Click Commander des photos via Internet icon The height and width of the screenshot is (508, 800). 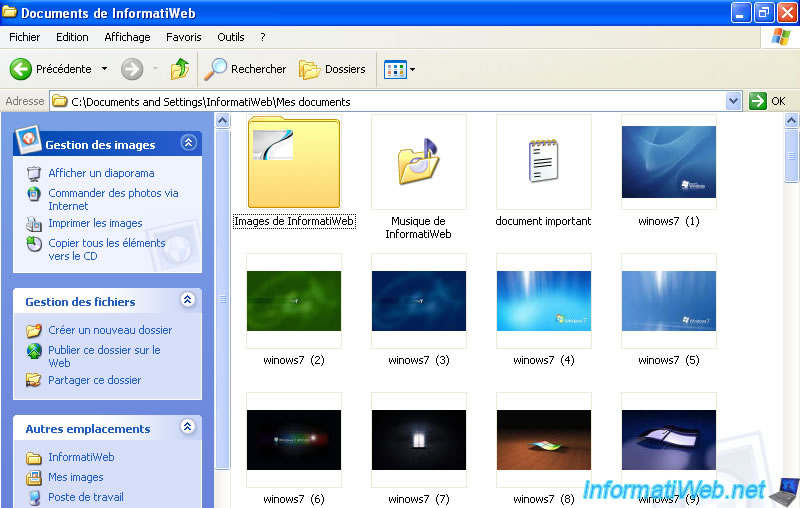tap(34, 194)
